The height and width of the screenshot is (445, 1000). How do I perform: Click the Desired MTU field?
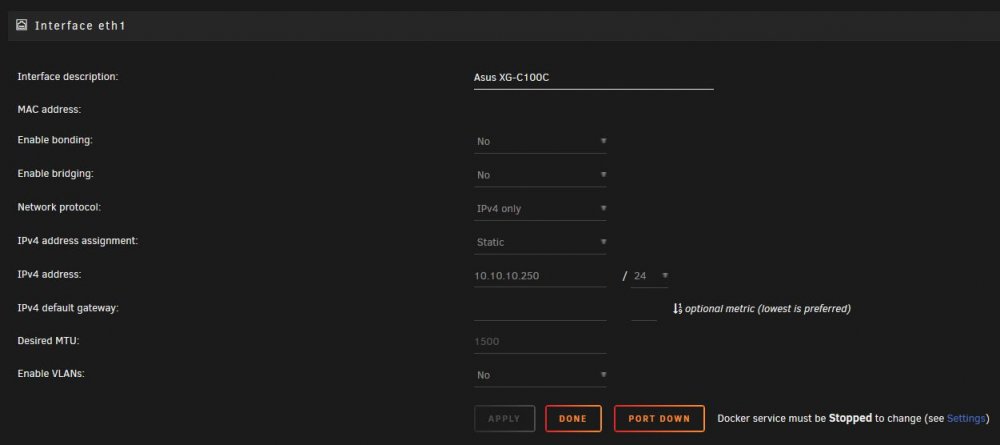point(540,342)
